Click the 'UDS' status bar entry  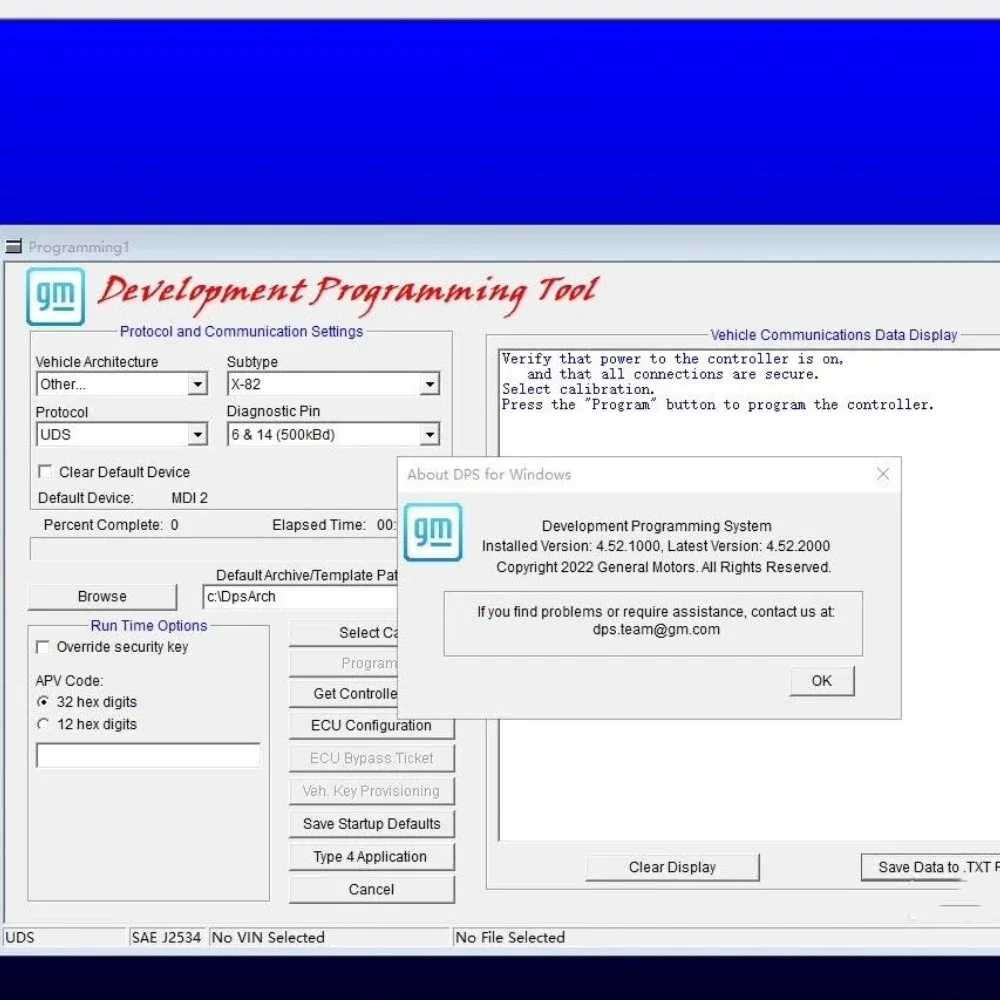click(64, 938)
